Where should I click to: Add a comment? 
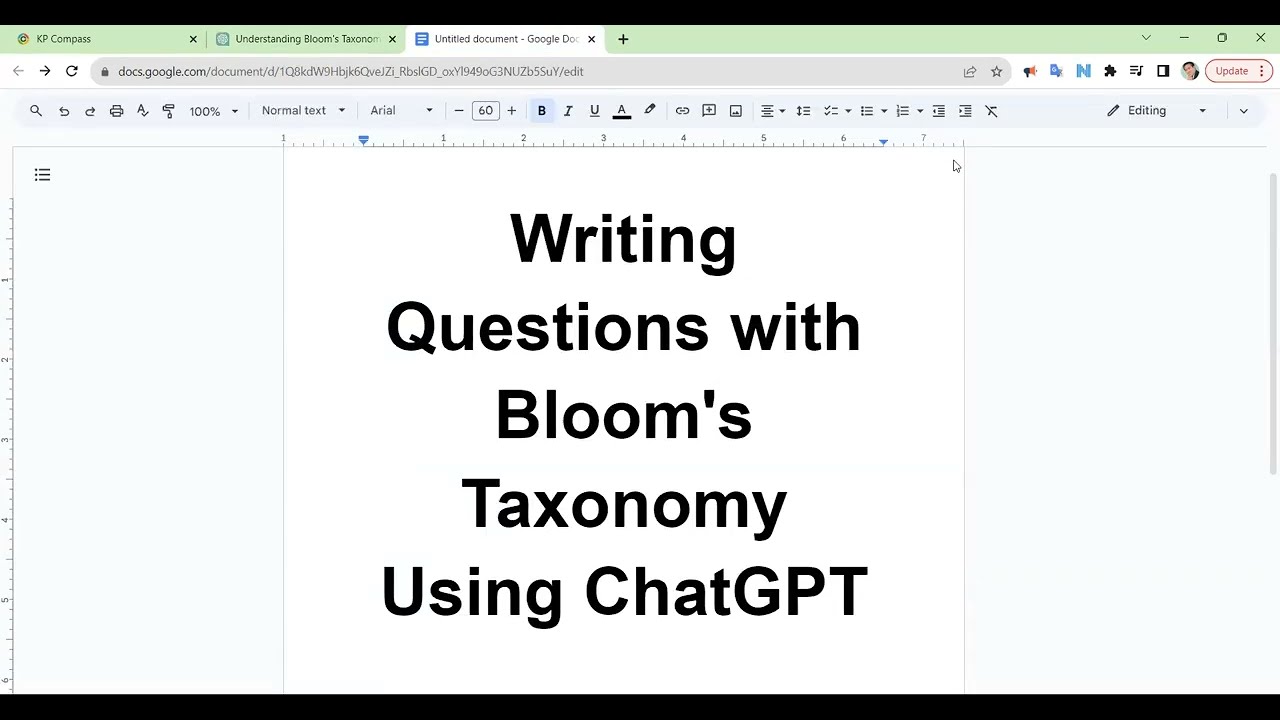[x=709, y=111]
